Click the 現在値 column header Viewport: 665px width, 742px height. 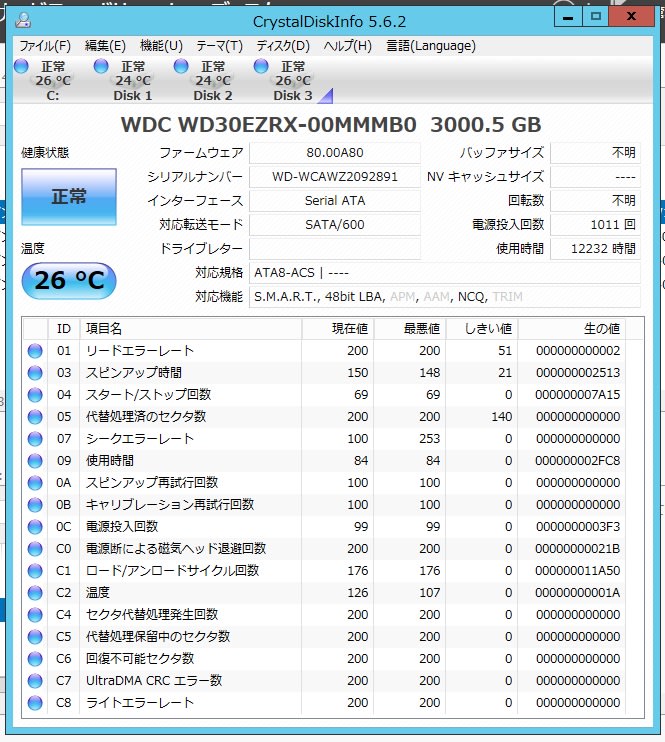pyautogui.click(x=338, y=329)
